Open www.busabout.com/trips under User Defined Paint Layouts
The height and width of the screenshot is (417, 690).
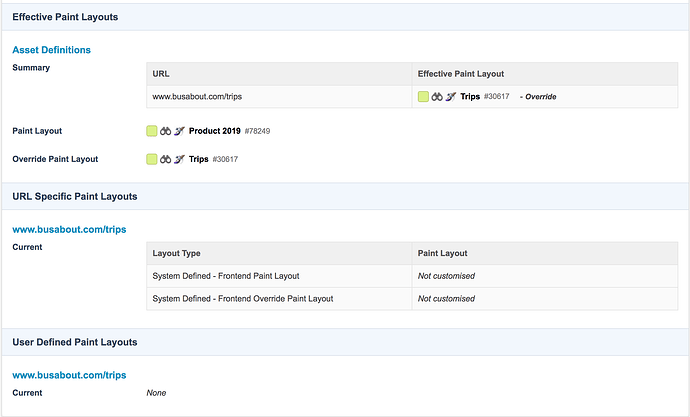[x=69, y=375]
